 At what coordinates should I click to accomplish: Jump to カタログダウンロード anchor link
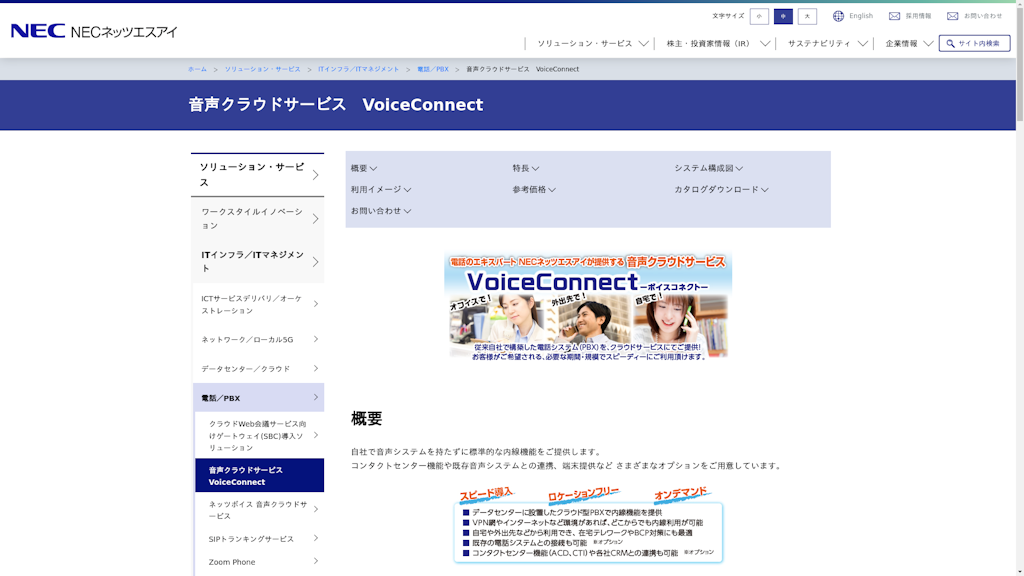click(720, 189)
